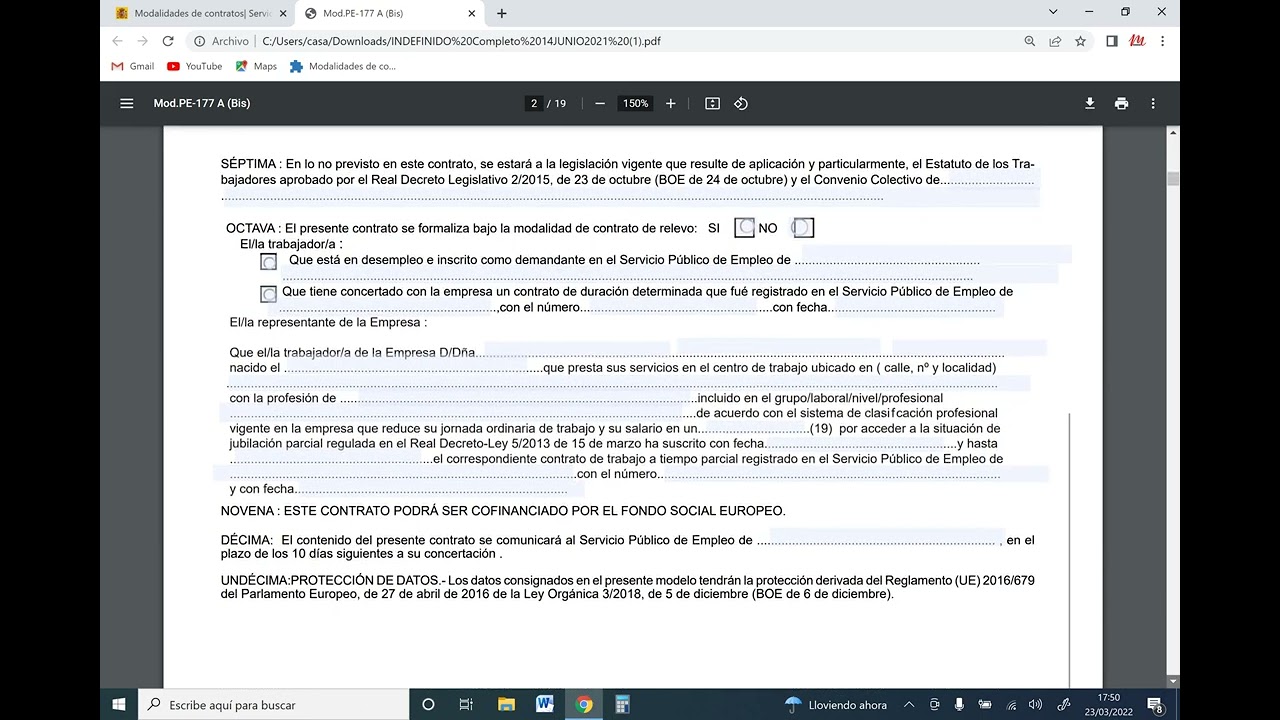This screenshot has height=720, width=1280.
Task: Expand hidden icons in the system tray
Action: tap(908, 705)
